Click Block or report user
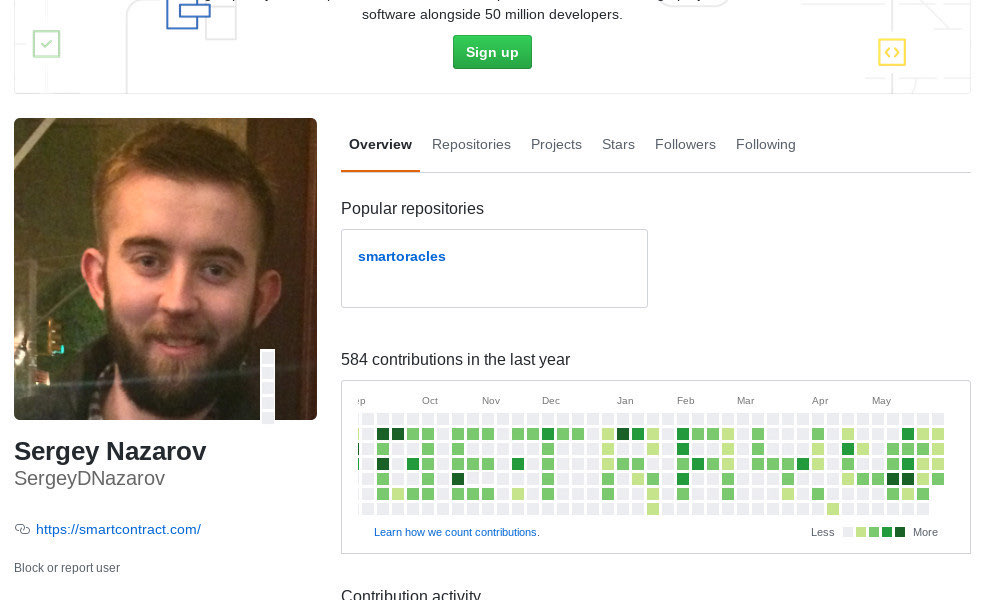 tap(67, 568)
